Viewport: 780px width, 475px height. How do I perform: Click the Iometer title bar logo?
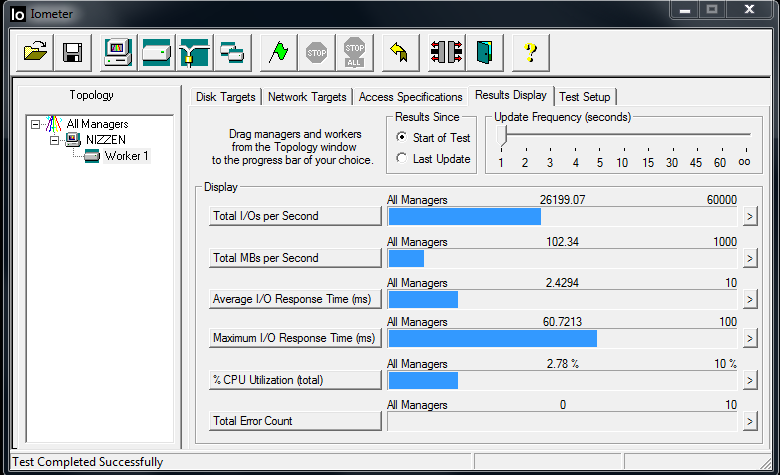point(17,14)
